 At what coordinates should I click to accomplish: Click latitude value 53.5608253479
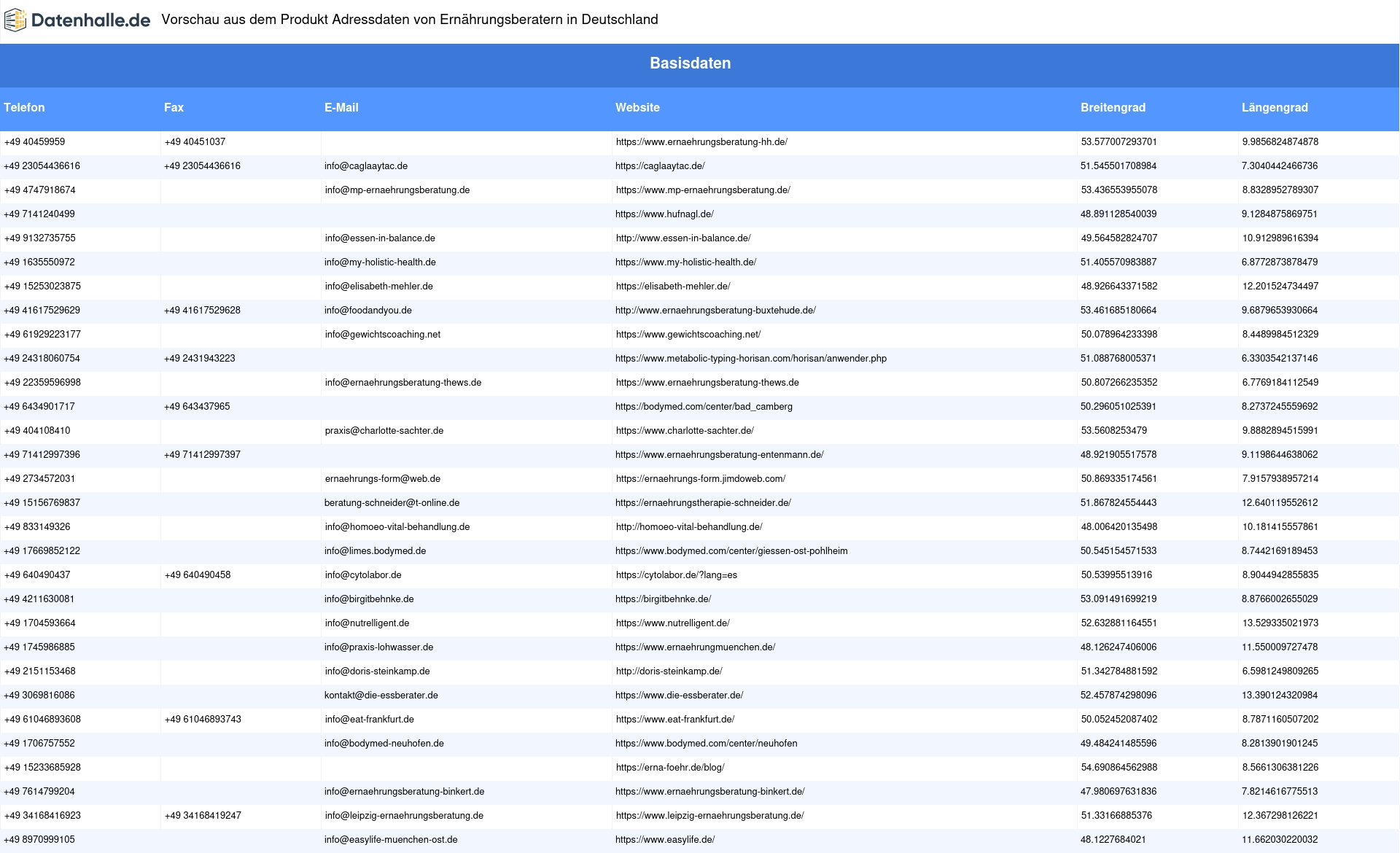[1114, 431]
